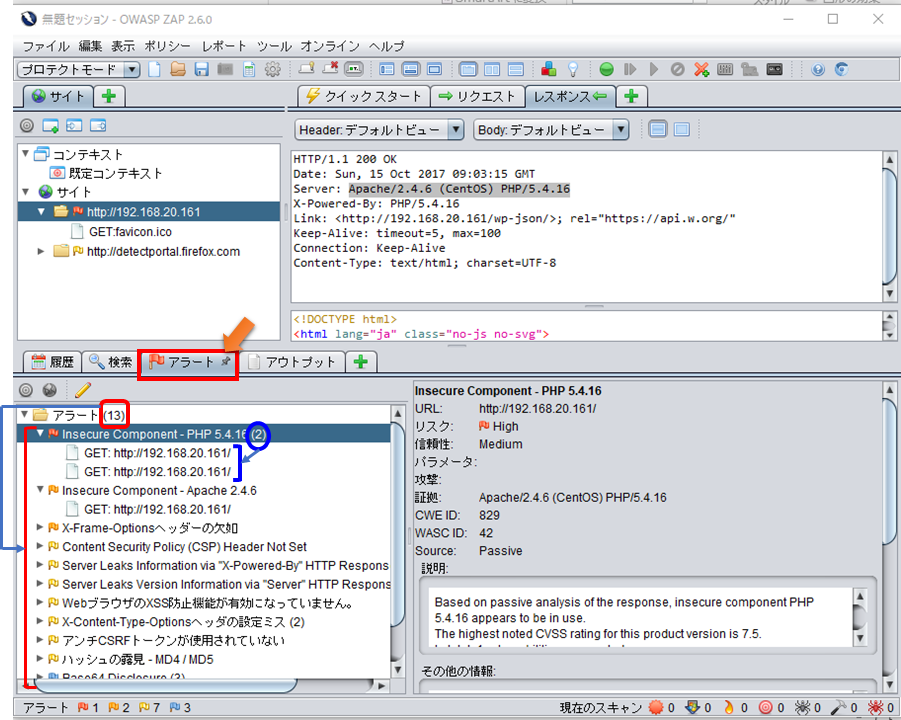The width and height of the screenshot is (901, 720).
Task: Click the blue informational flag count in status bar
Action: [180, 707]
